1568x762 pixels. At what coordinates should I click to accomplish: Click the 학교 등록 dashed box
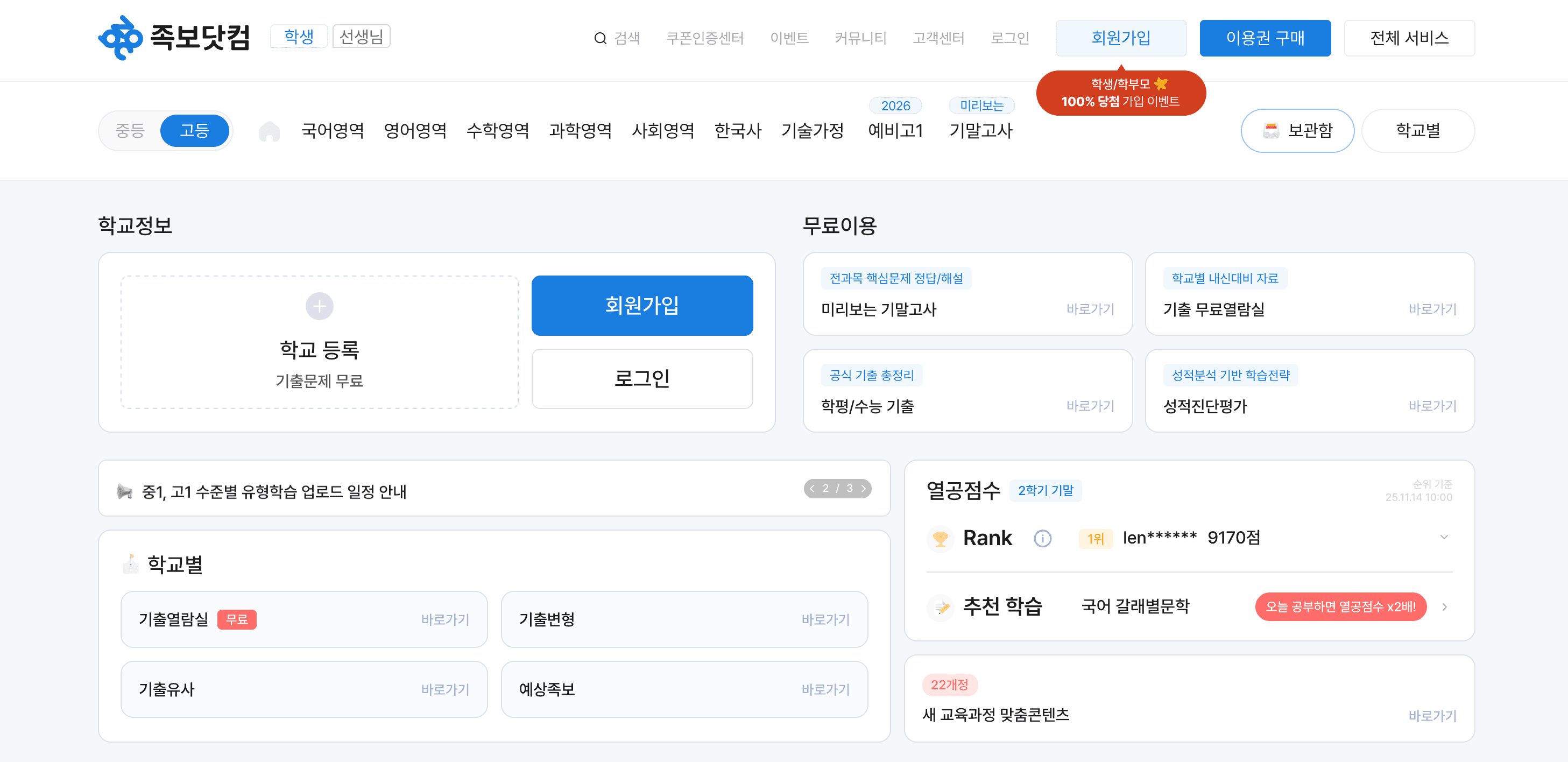(x=319, y=342)
